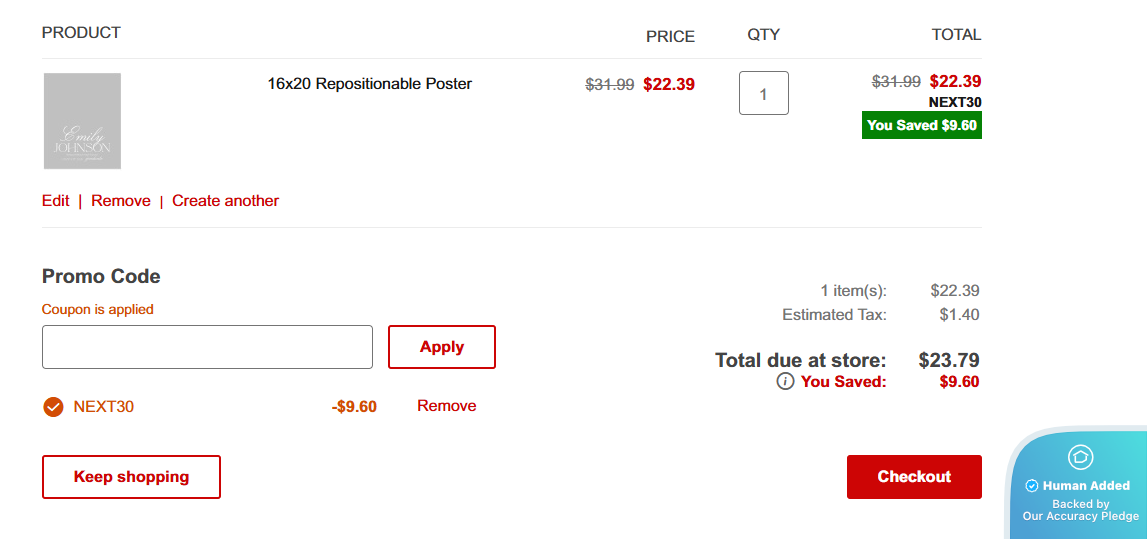This screenshot has height=539, width=1147.
Task: Click the orange checkmark icon next to NEXT30
Action: click(x=53, y=407)
